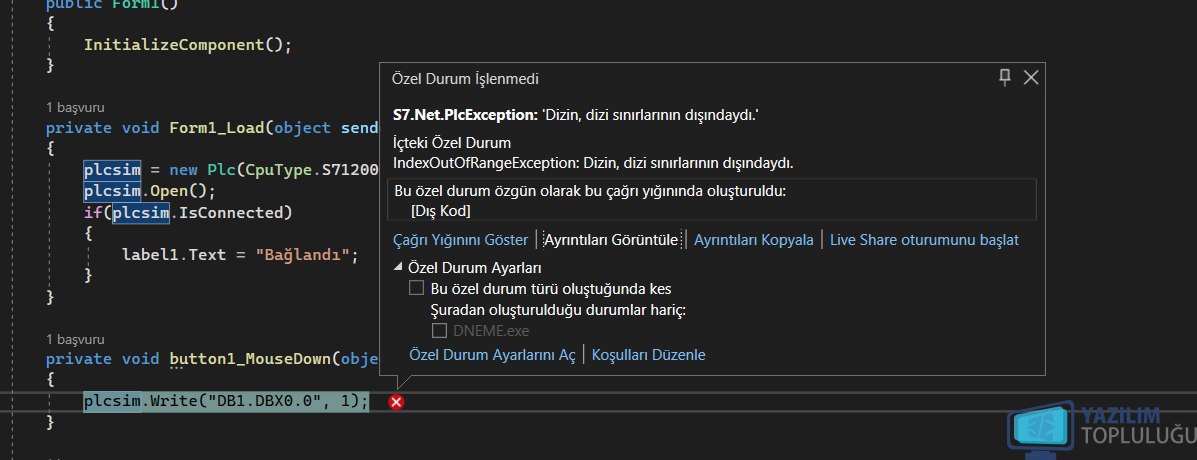Viewport: 1197px width, 460px height.
Task: Click the highlighted plcsim.Write code line
Action: tap(226, 401)
